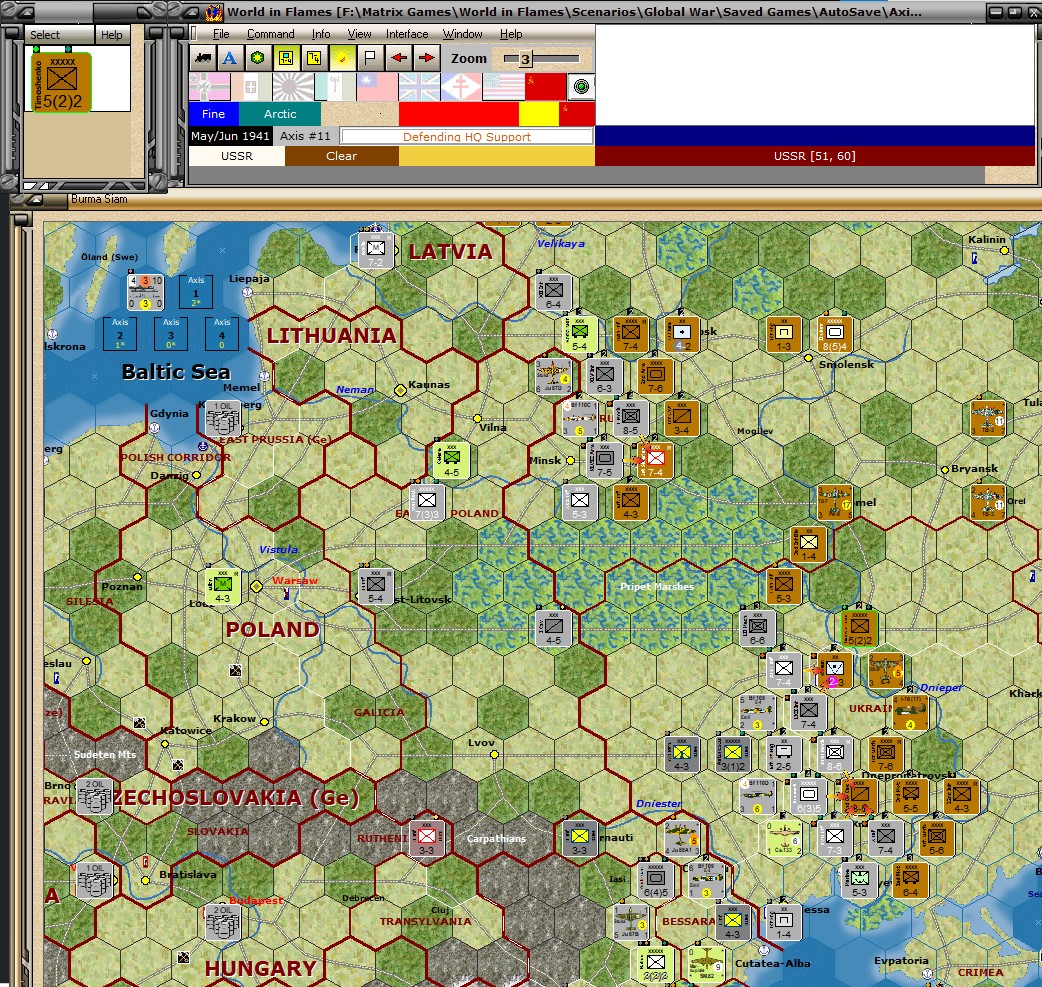This screenshot has height=987, width=1042.
Task: Toggle the highlighted sun weather icon
Action: tap(342, 58)
